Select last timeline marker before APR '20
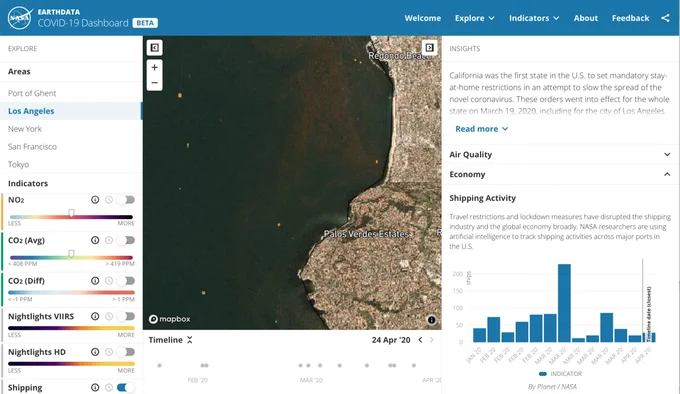The width and height of the screenshot is (680, 394). click(x=414, y=365)
